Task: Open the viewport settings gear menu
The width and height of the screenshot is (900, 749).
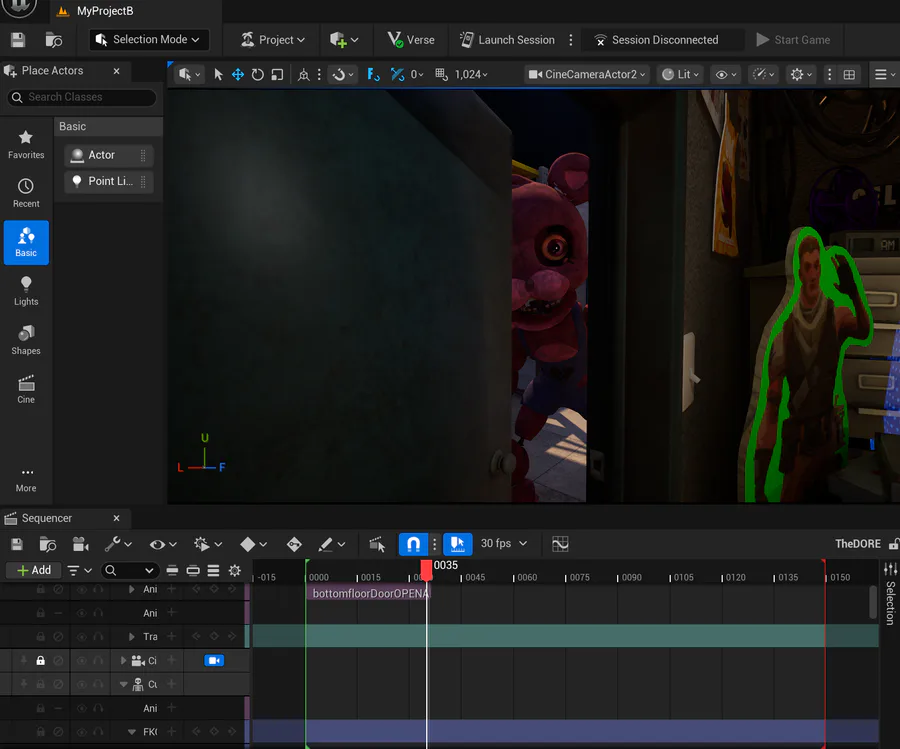Action: click(x=801, y=75)
